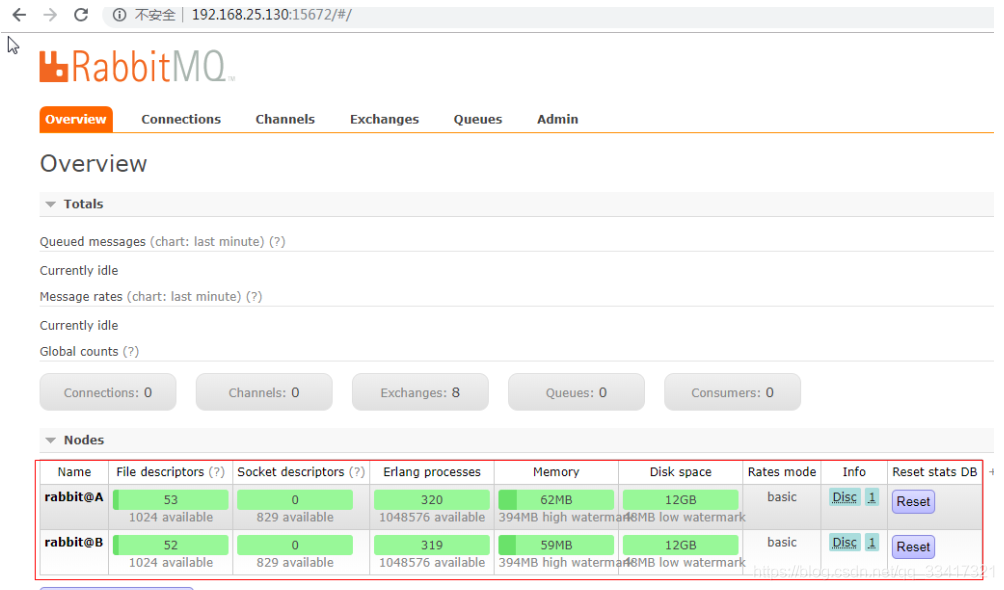Click rabbit@A disk space bar 12GB
Screen dimensions: 1004x590
[680, 500]
